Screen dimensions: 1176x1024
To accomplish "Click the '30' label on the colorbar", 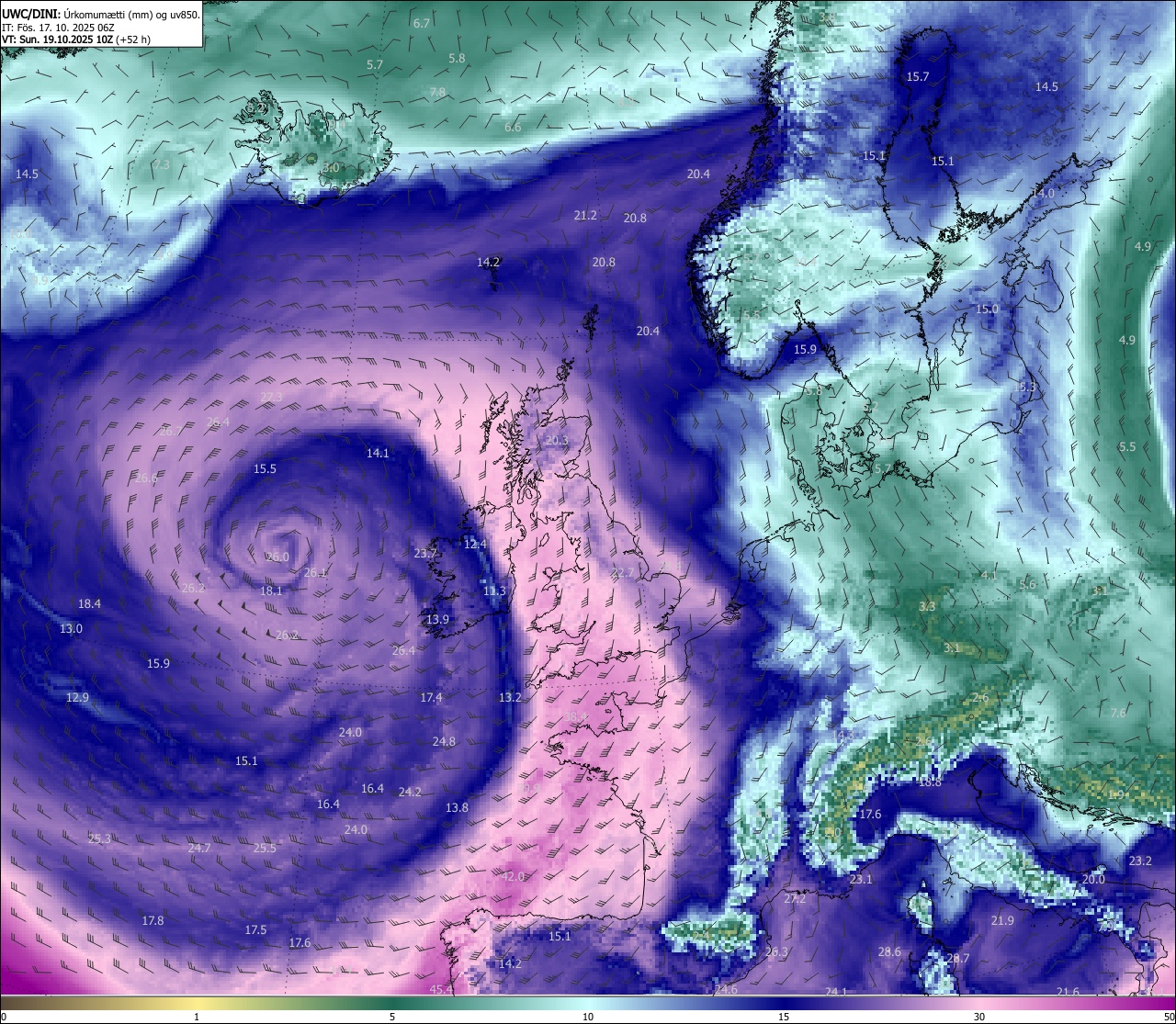I will coord(979,1017).
